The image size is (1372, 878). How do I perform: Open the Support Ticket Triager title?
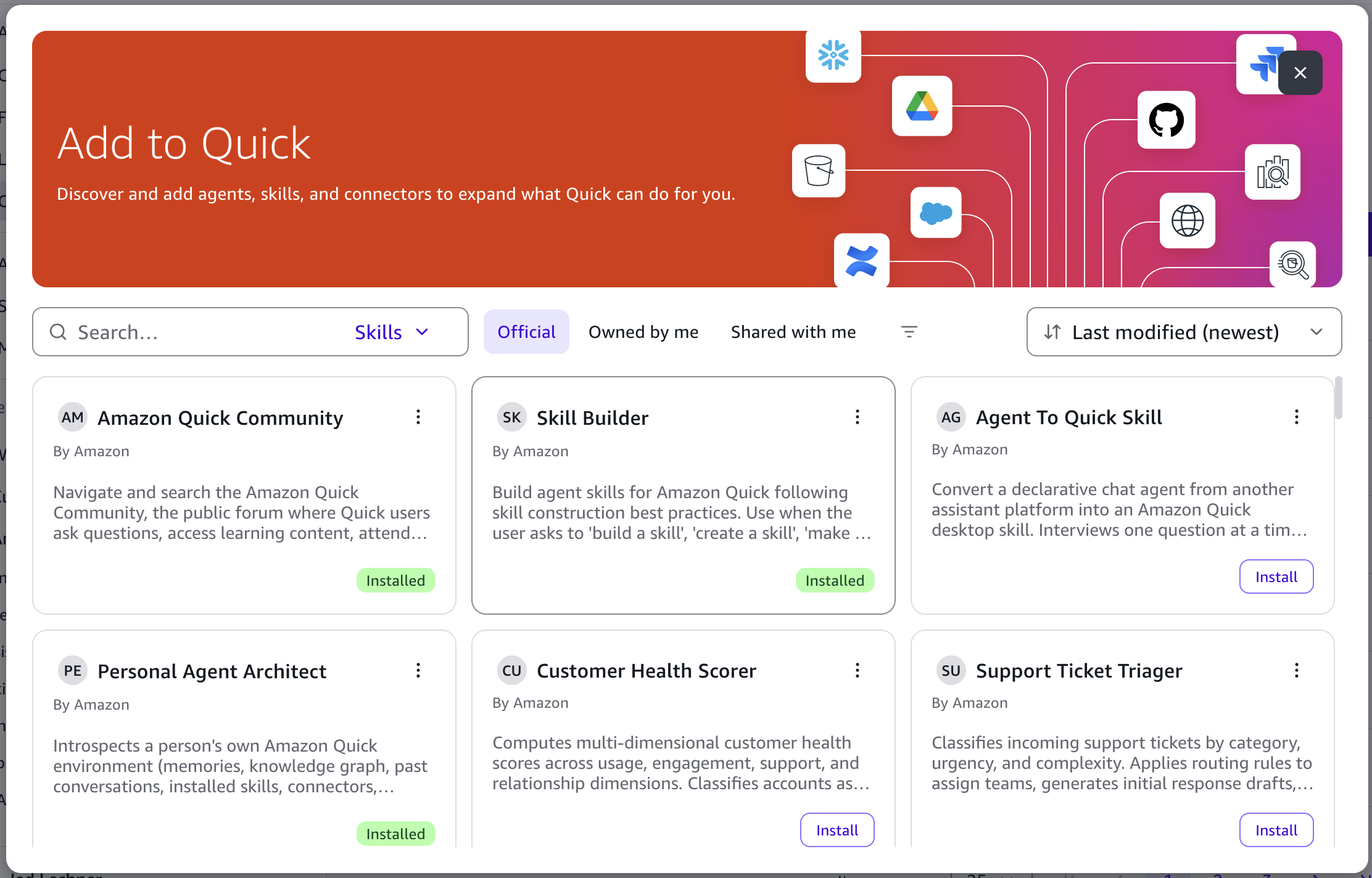pyautogui.click(x=1078, y=671)
